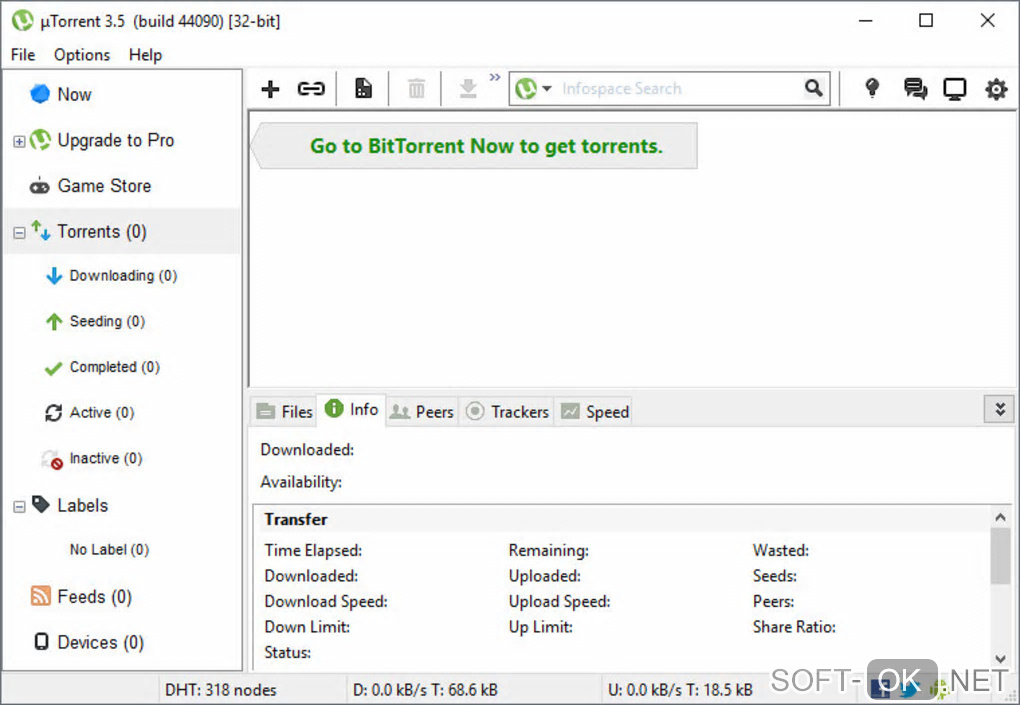Click the Time Elapsed label
1020x705 pixels.
click(x=313, y=550)
